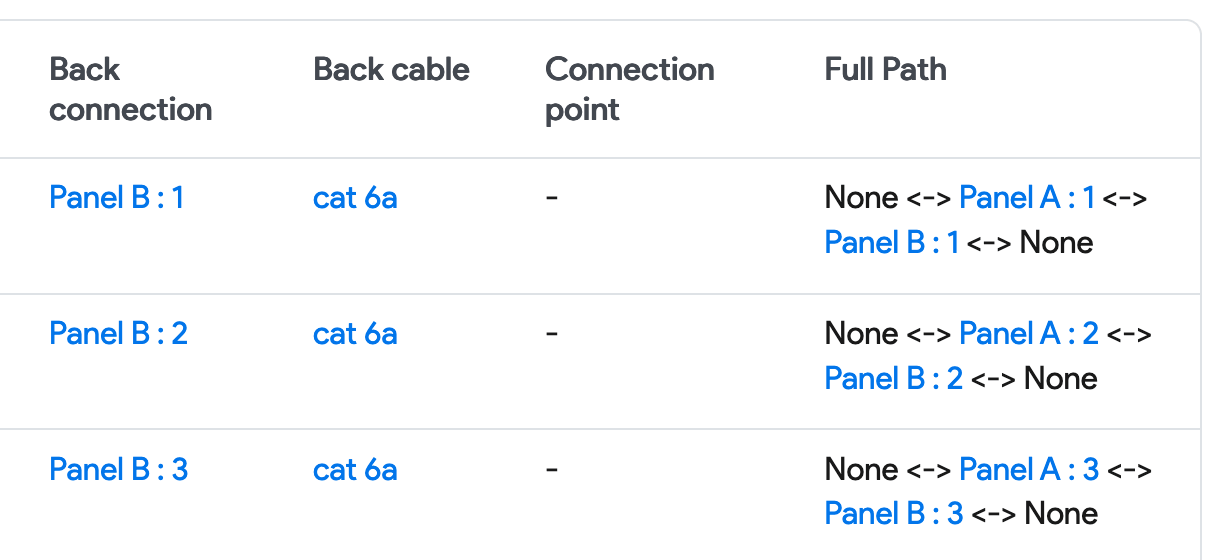Image resolution: width=1222 pixels, height=560 pixels.
Task: Click the empty Connection point cell in first row
Action: pos(551,197)
